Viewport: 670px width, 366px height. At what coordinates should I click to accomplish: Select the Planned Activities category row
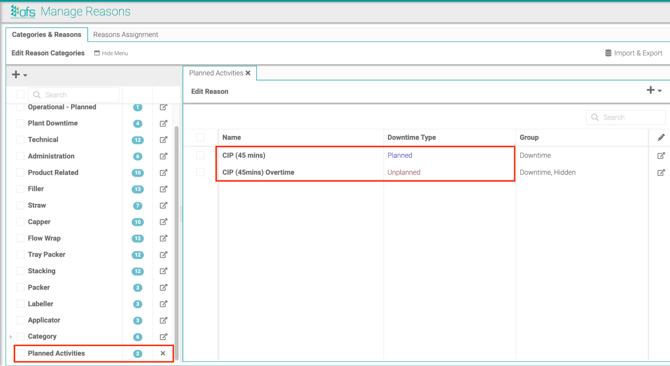pyautogui.click(x=56, y=353)
